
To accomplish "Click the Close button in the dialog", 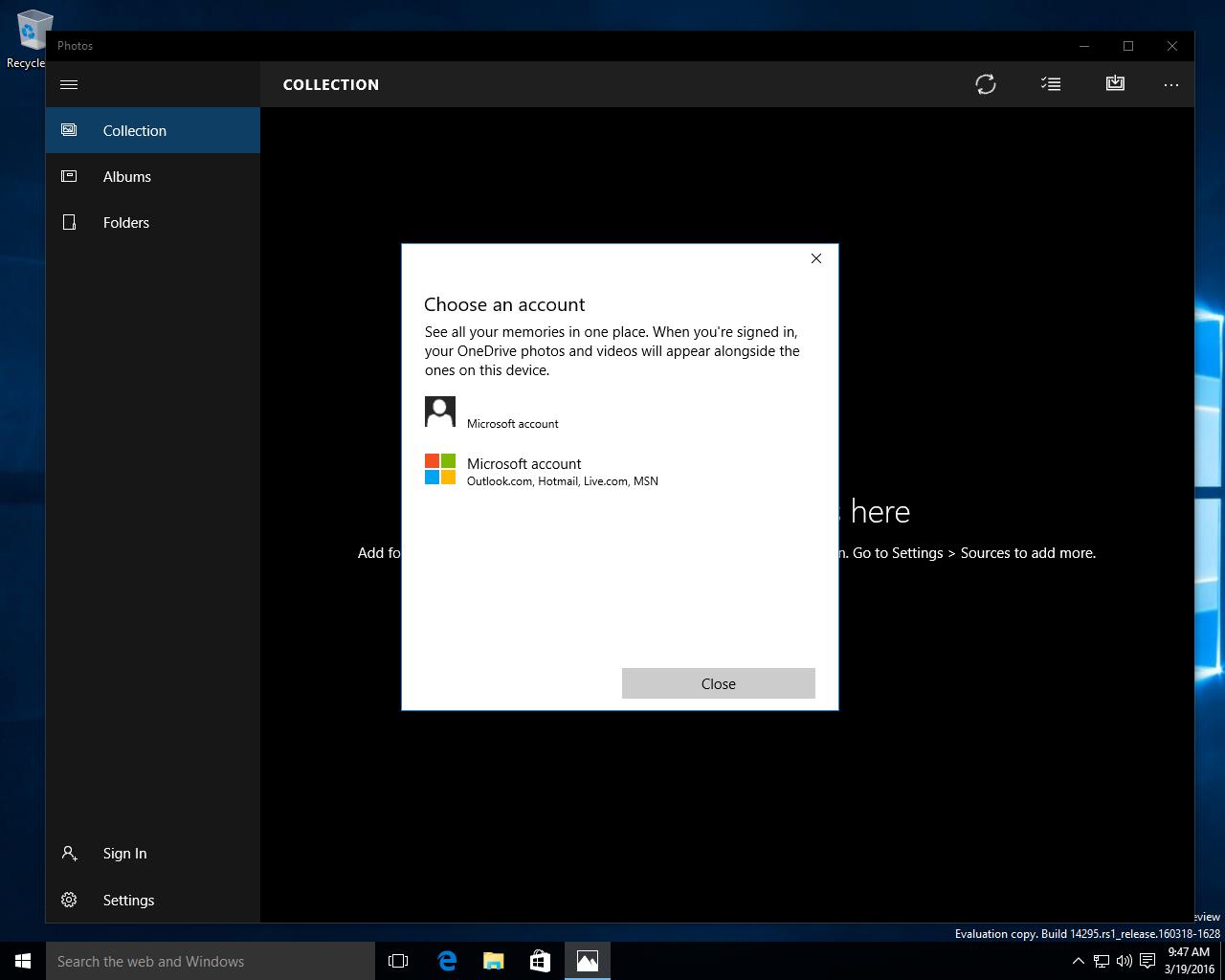I will [719, 683].
